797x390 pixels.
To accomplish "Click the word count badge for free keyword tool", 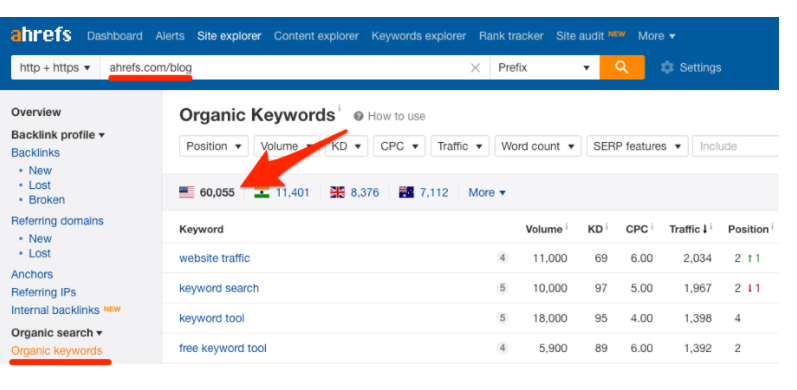I will click(x=502, y=348).
